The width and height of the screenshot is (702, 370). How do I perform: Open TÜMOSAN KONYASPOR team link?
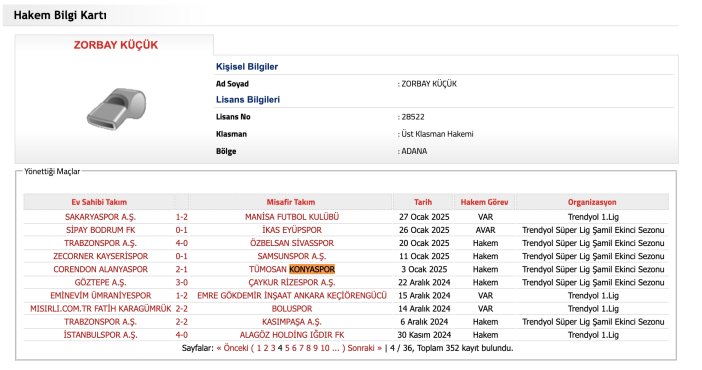292,269
